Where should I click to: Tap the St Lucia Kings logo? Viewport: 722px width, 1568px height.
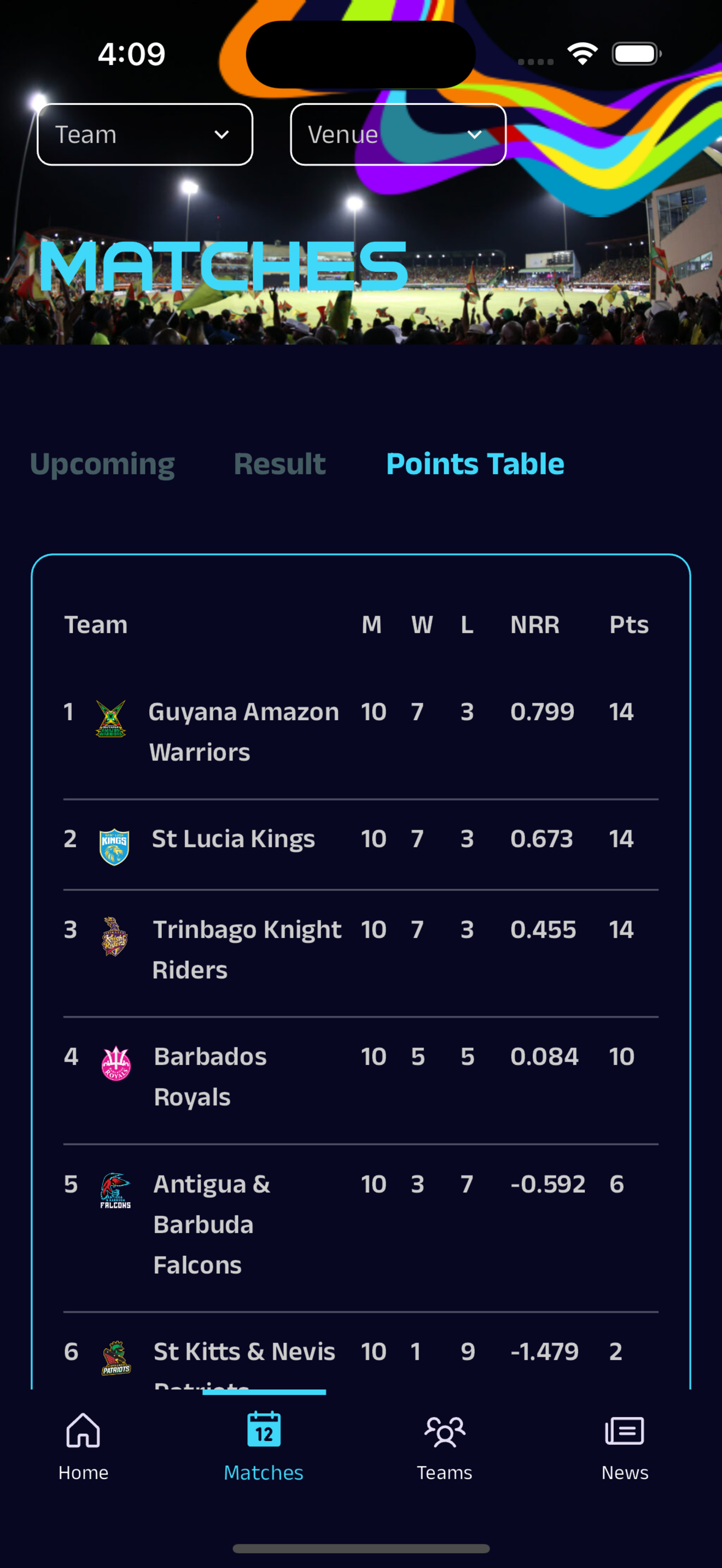pos(114,846)
